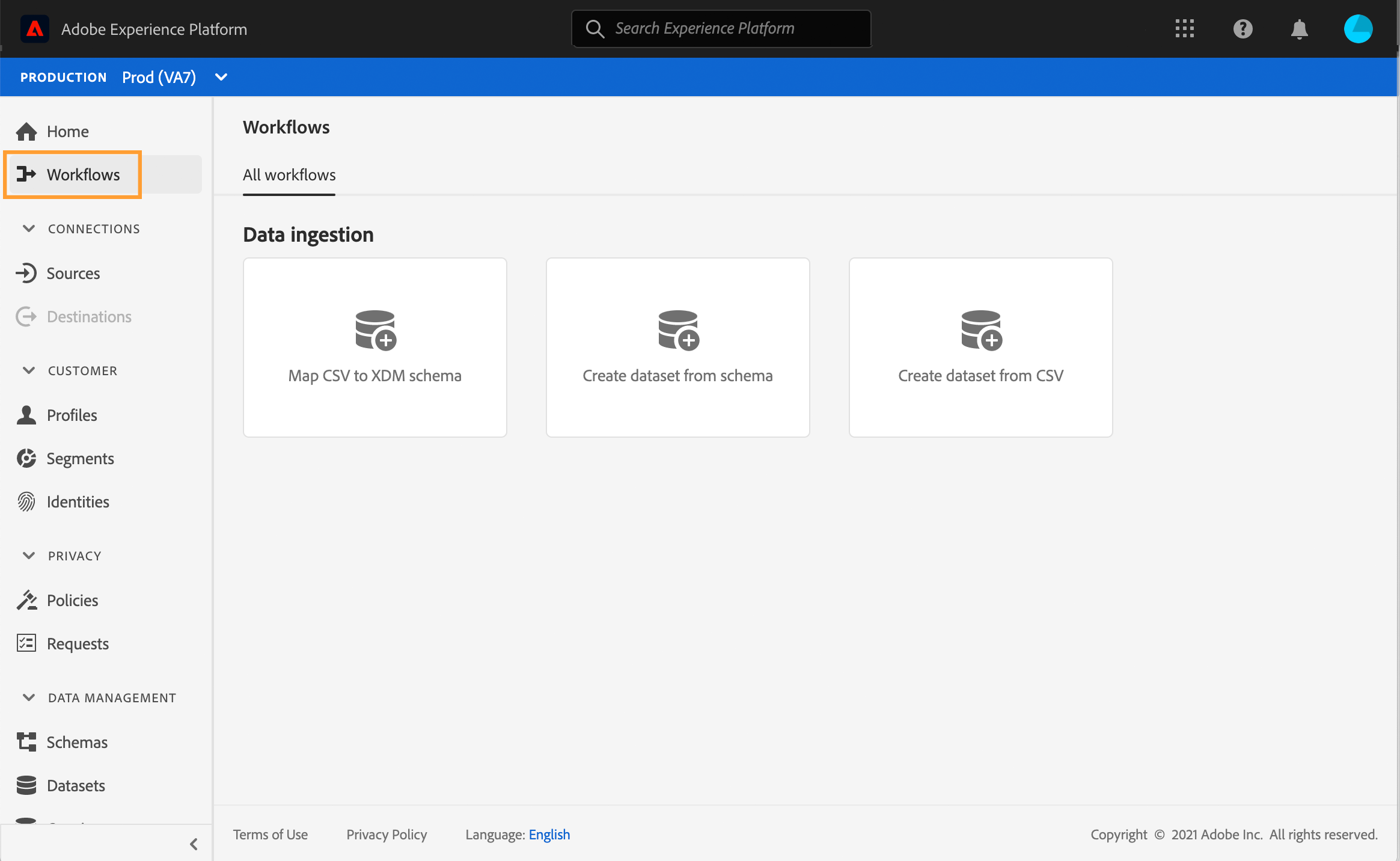Open the app switcher grid icon

[1184, 29]
